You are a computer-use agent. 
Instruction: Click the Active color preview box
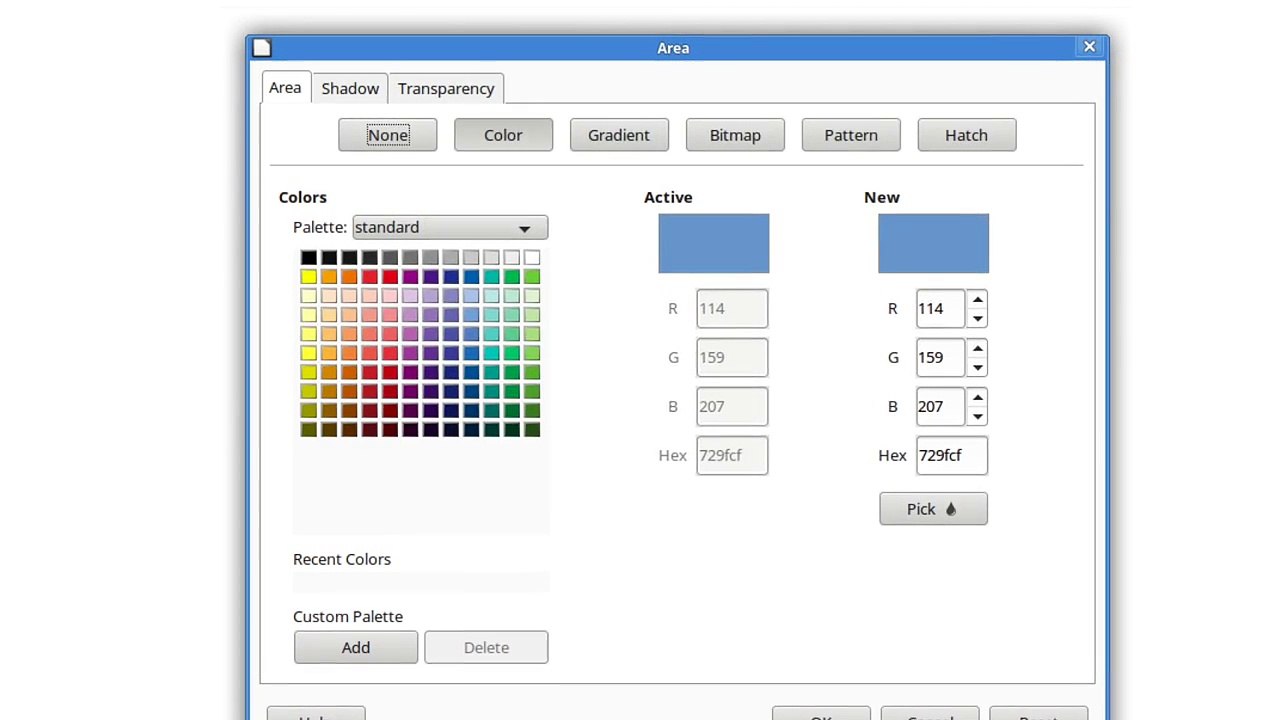point(714,243)
